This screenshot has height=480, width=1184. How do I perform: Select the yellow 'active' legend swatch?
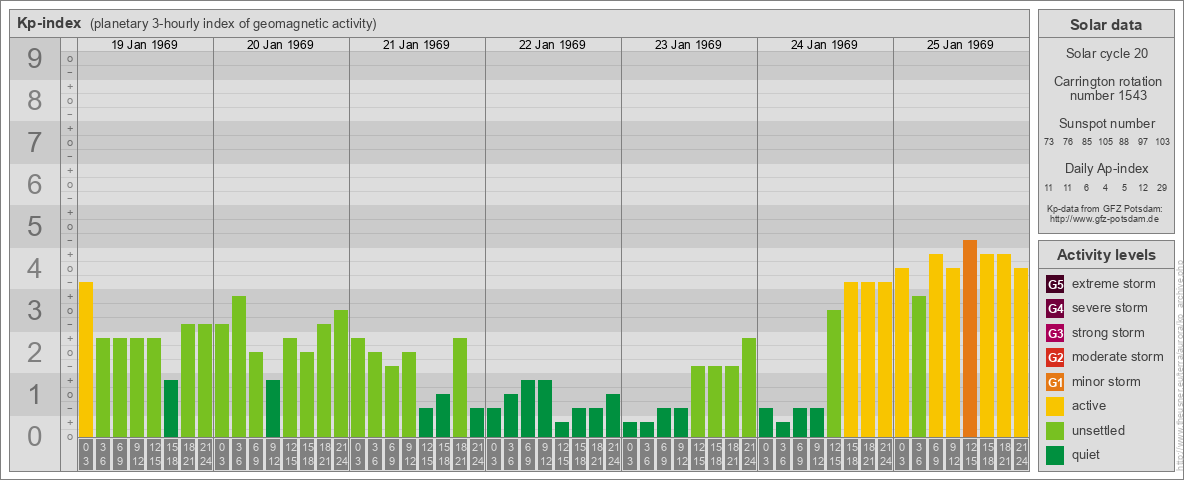tap(1055, 406)
